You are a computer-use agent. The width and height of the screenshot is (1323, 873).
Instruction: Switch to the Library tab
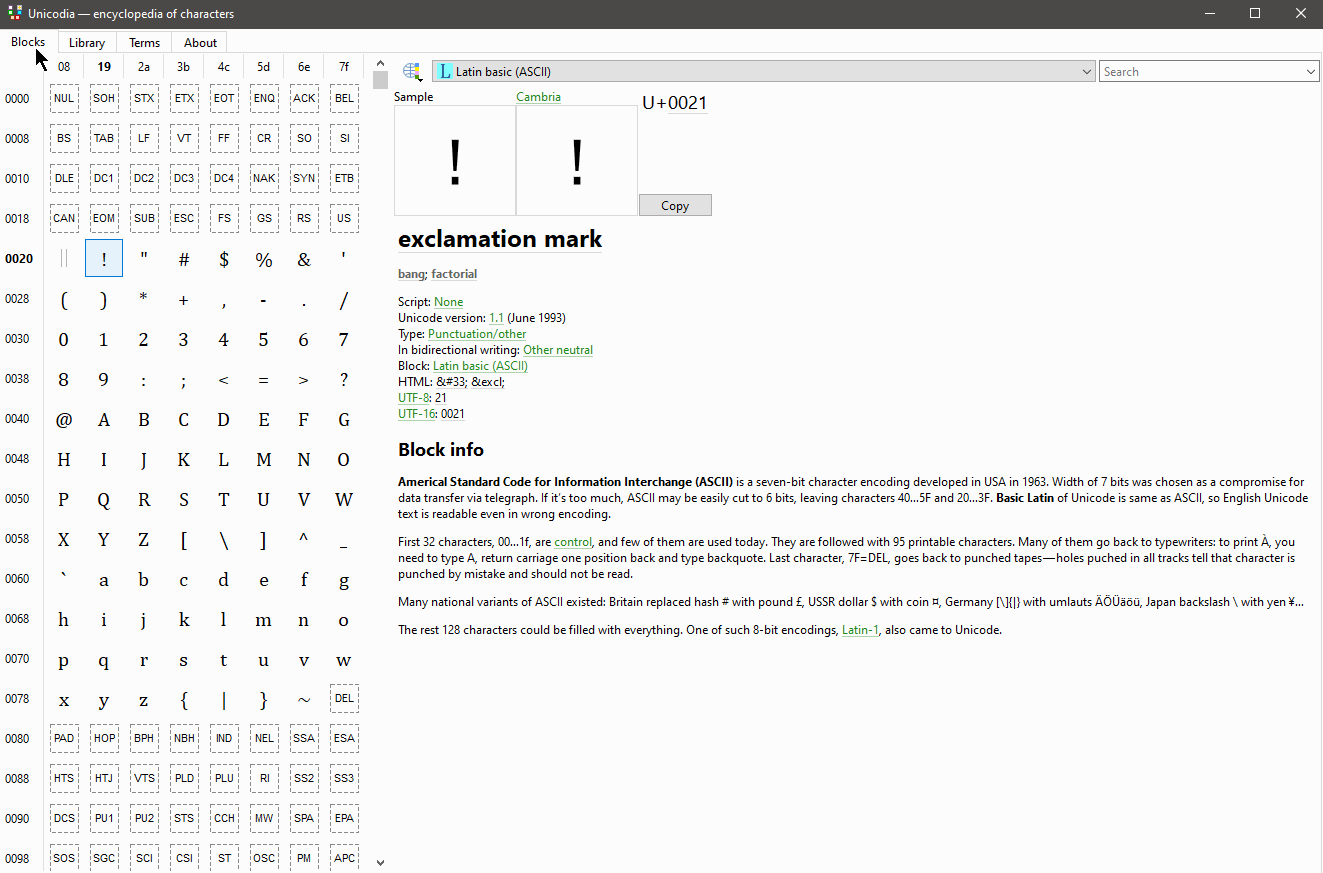pyautogui.click(x=87, y=43)
